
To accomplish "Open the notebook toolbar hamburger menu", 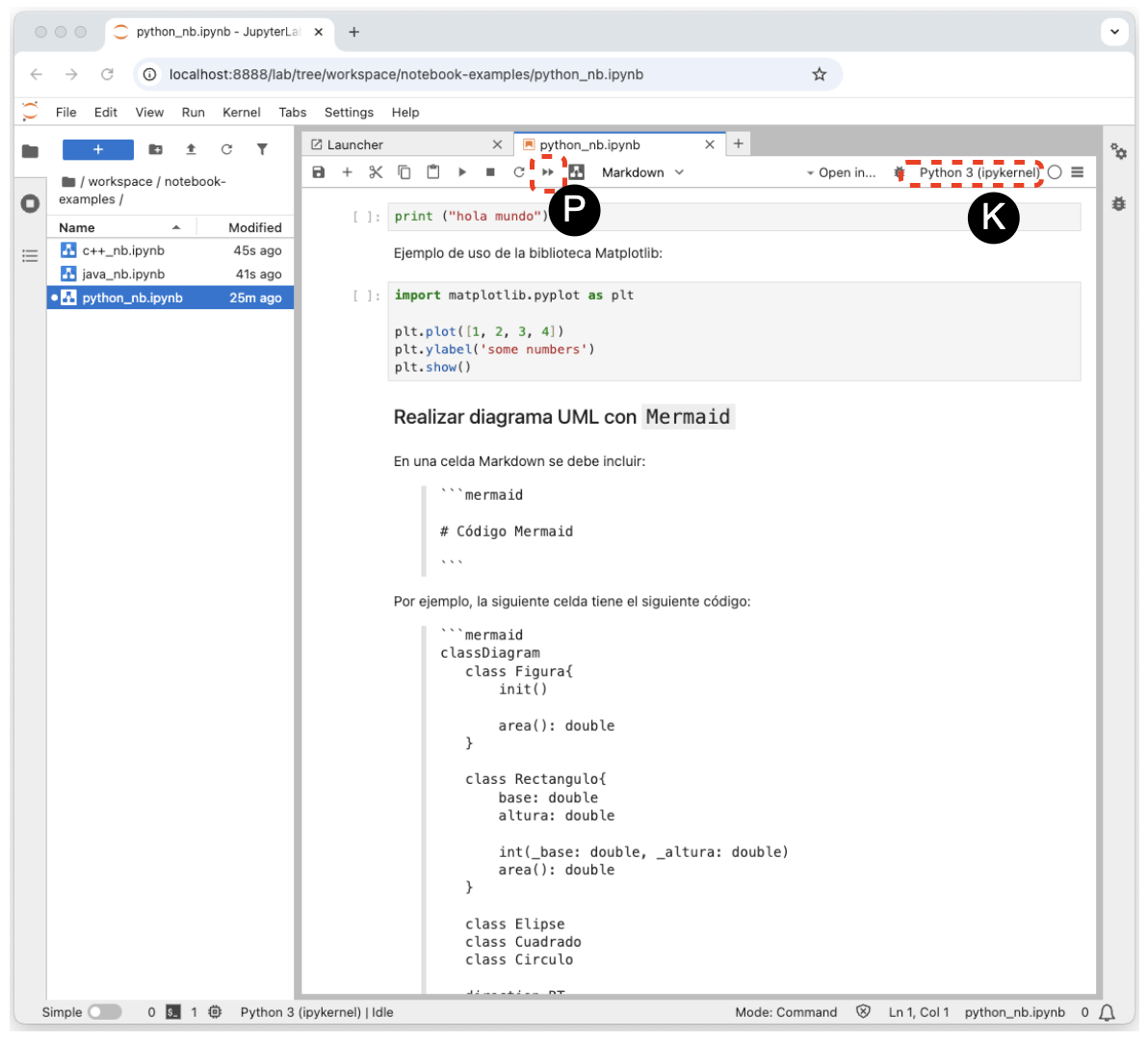I will coord(1077,172).
